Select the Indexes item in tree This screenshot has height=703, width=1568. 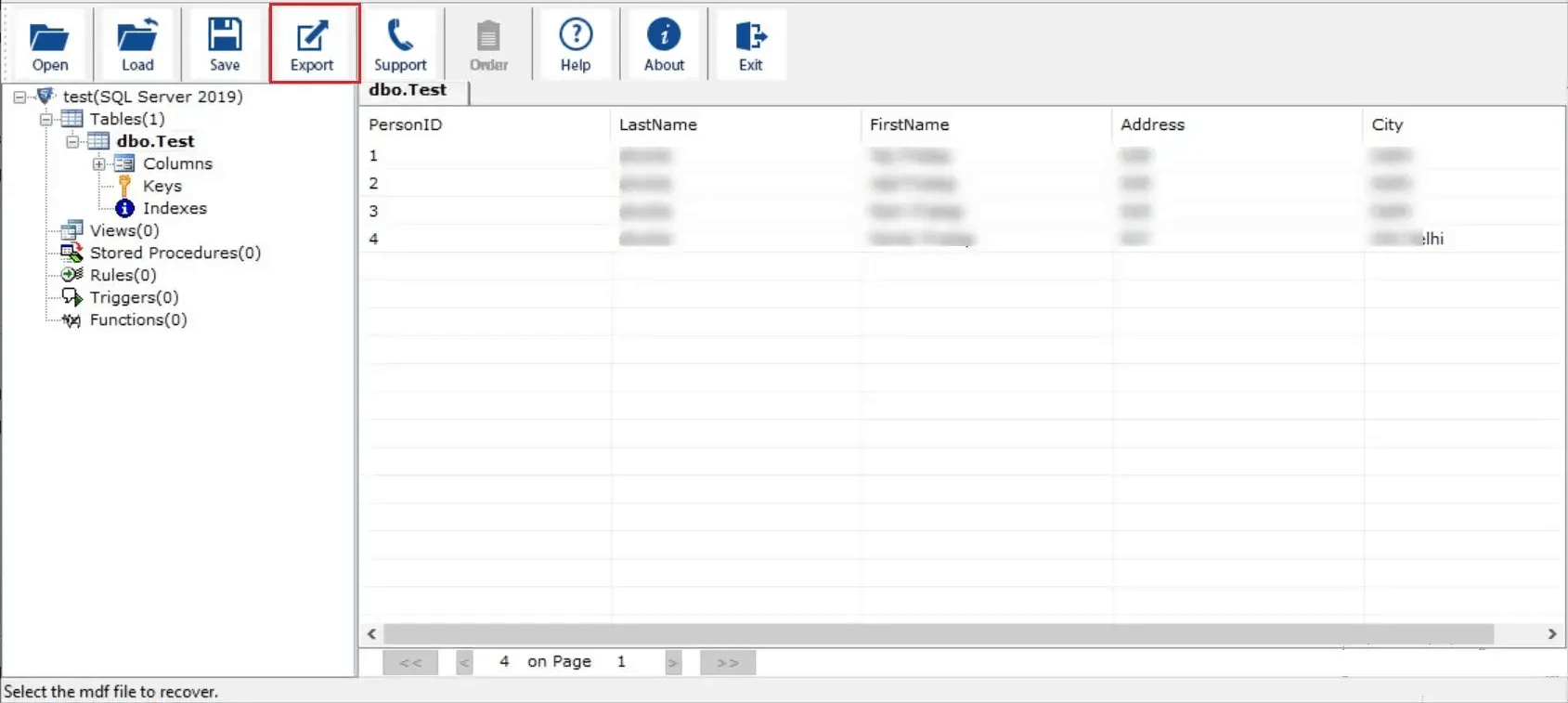(175, 208)
